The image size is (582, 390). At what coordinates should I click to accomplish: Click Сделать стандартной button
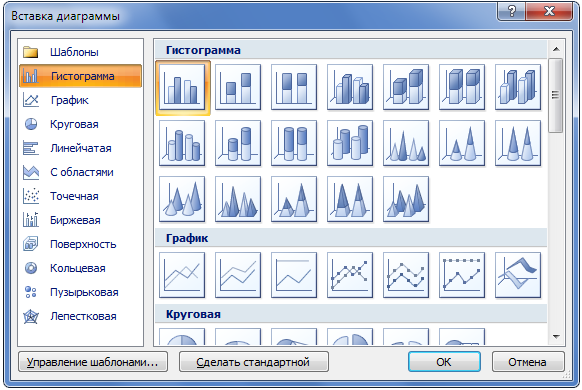point(254,362)
